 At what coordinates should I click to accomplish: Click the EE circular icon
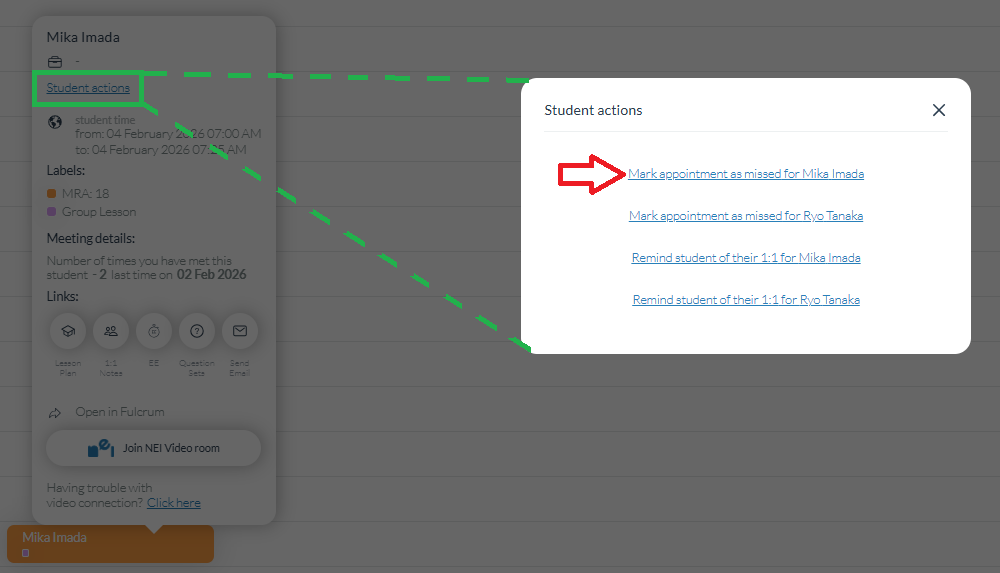coord(154,331)
